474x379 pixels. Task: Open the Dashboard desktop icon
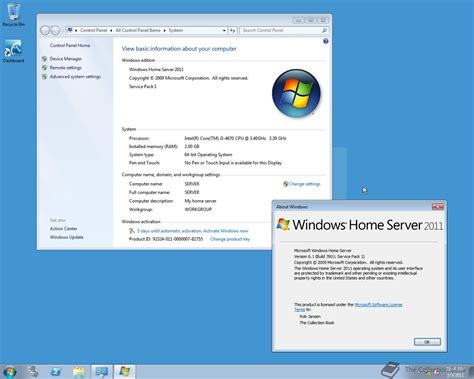pos(13,51)
